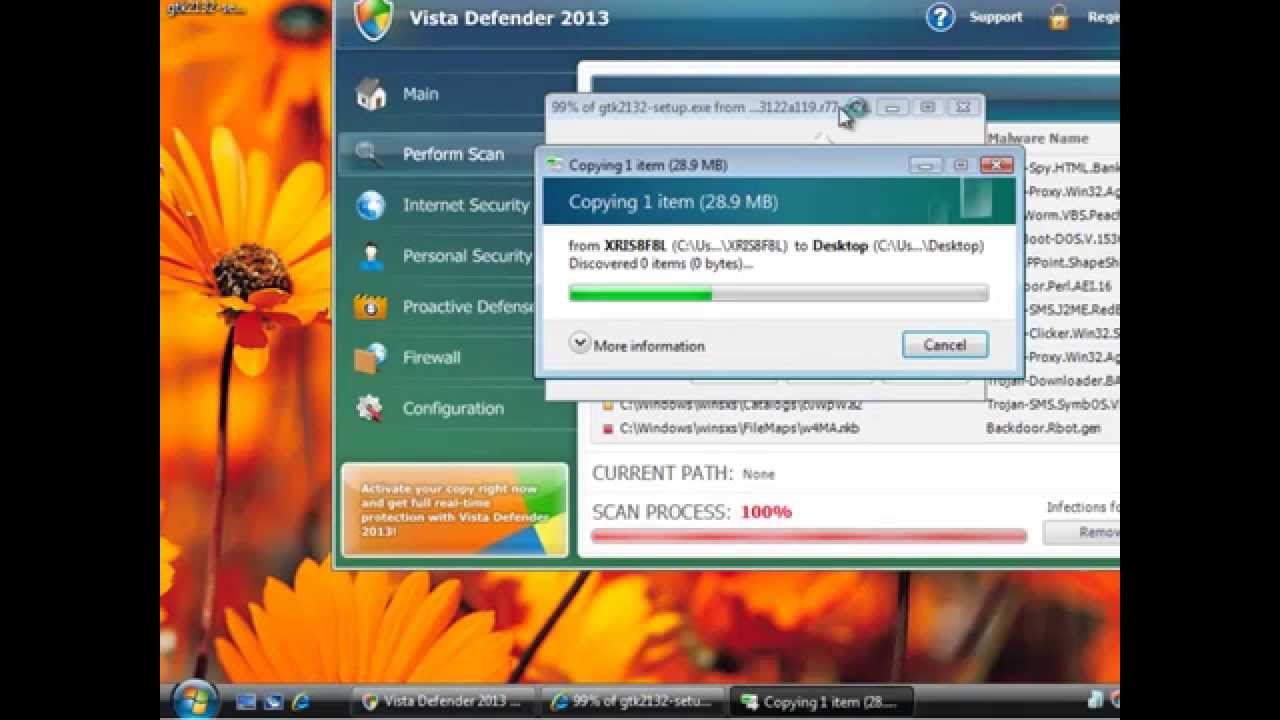Select the Backdoor.Rbot.gen entry
The width and height of the screenshot is (1280, 720).
tap(1043, 428)
